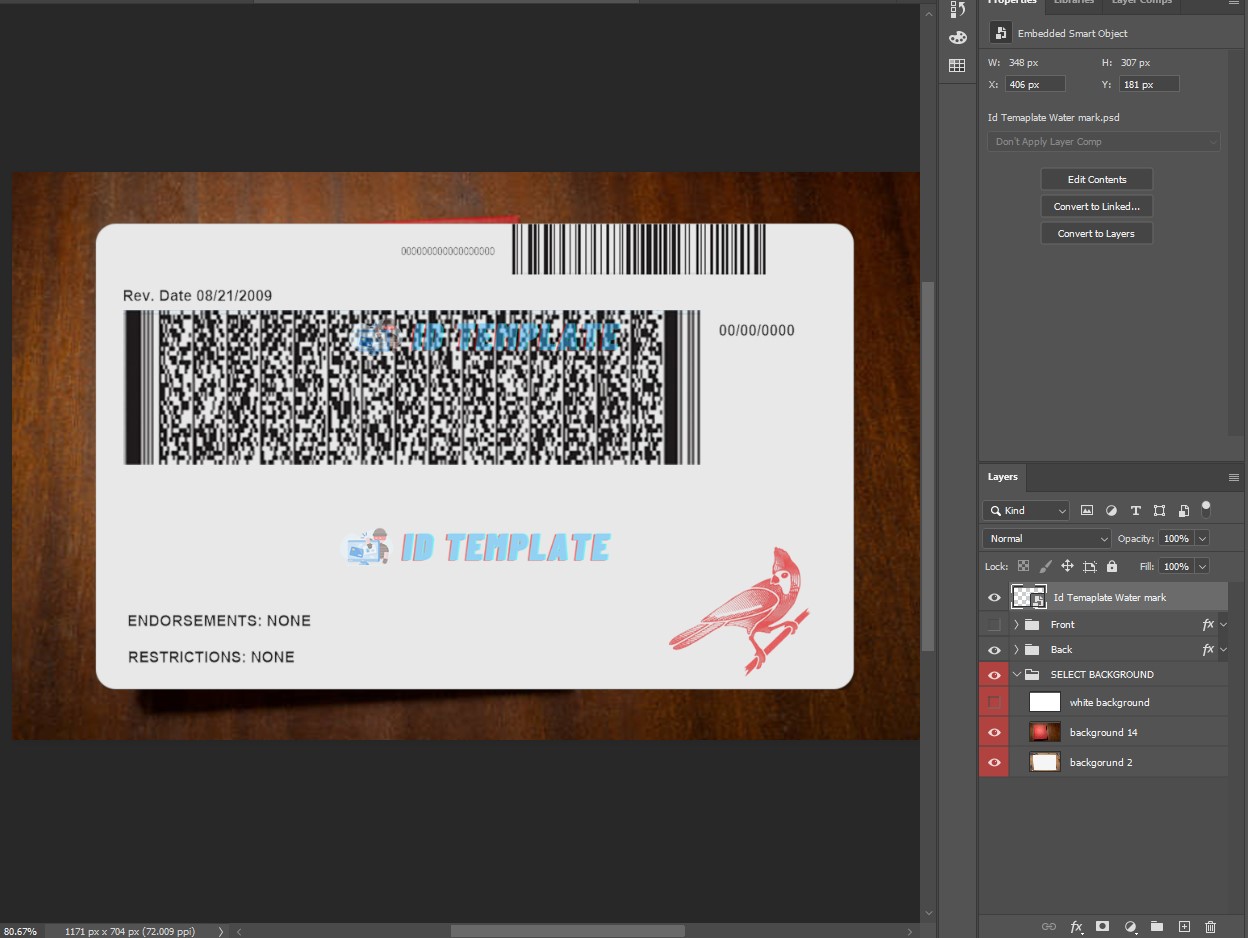1248x938 pixels.
Task: Add a layer style fx
Action: pos(1076,927)
